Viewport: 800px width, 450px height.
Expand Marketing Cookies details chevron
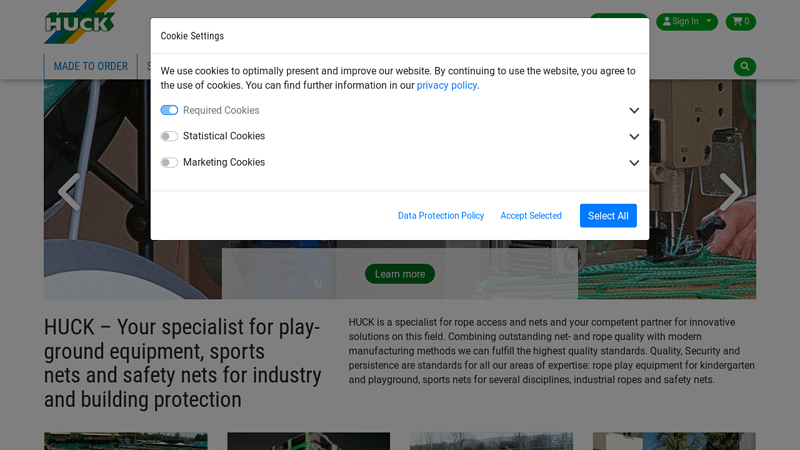(634, 163)
